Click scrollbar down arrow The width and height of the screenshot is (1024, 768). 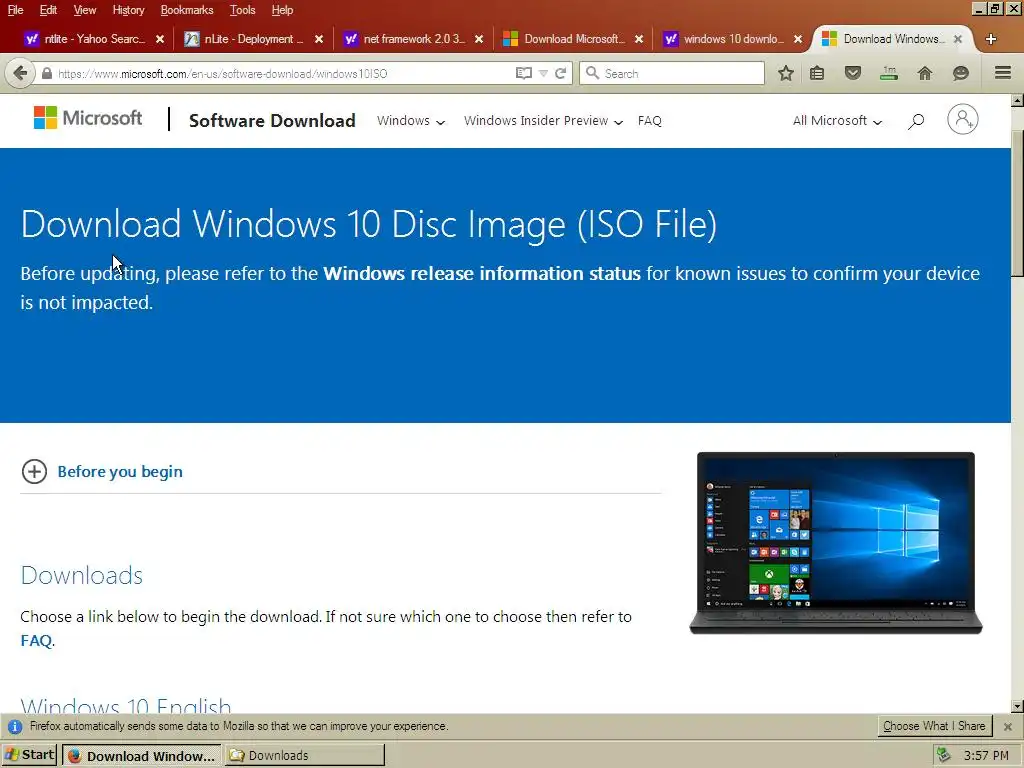(x=1017, y=706)
